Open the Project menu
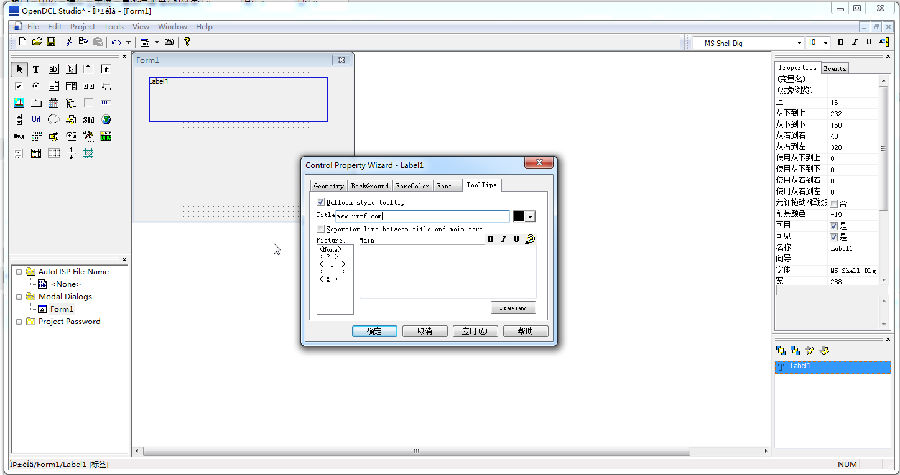 coord(83,26)
